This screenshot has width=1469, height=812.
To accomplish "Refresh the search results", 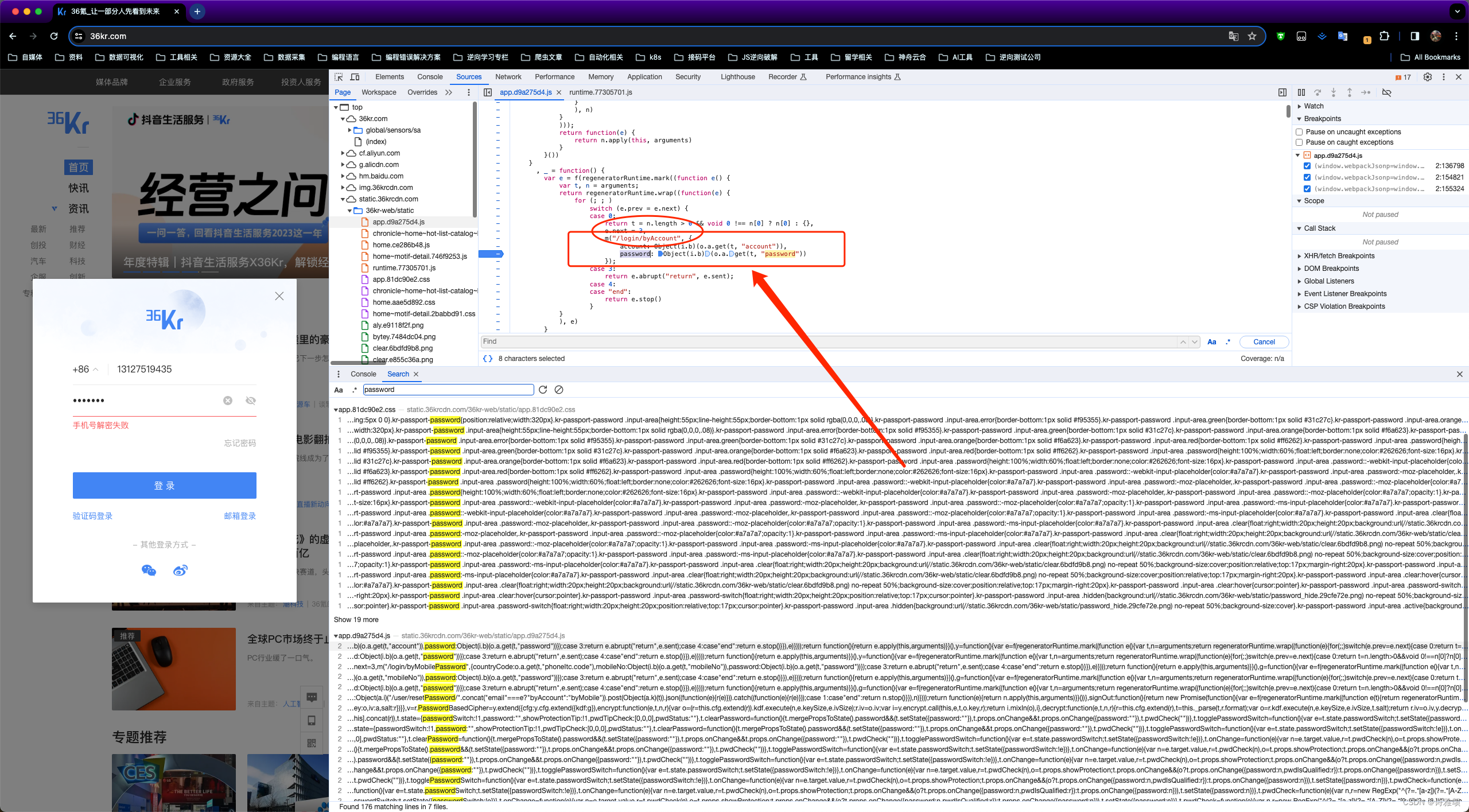I will (x=543, y=390).
